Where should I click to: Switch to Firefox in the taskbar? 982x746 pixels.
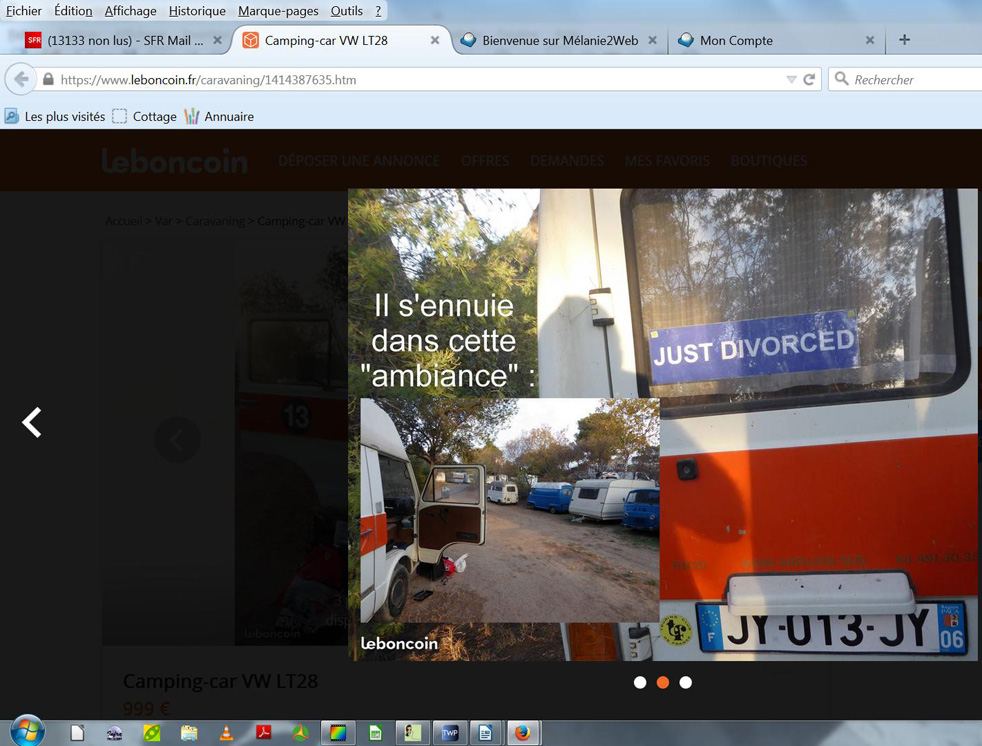point(523,732)
